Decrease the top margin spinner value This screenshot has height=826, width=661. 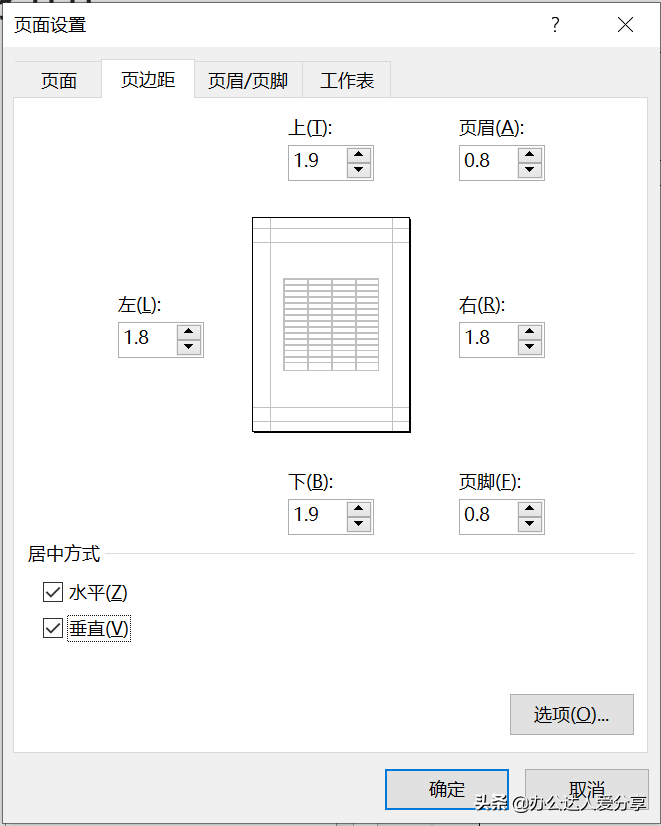point(359,170)
